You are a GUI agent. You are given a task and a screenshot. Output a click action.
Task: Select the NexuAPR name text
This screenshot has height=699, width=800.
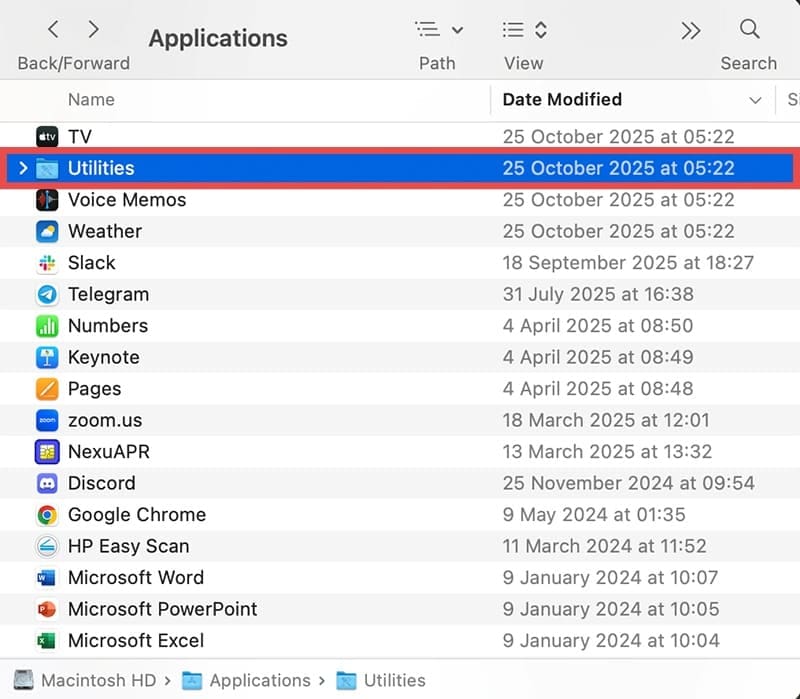(109, 452)
